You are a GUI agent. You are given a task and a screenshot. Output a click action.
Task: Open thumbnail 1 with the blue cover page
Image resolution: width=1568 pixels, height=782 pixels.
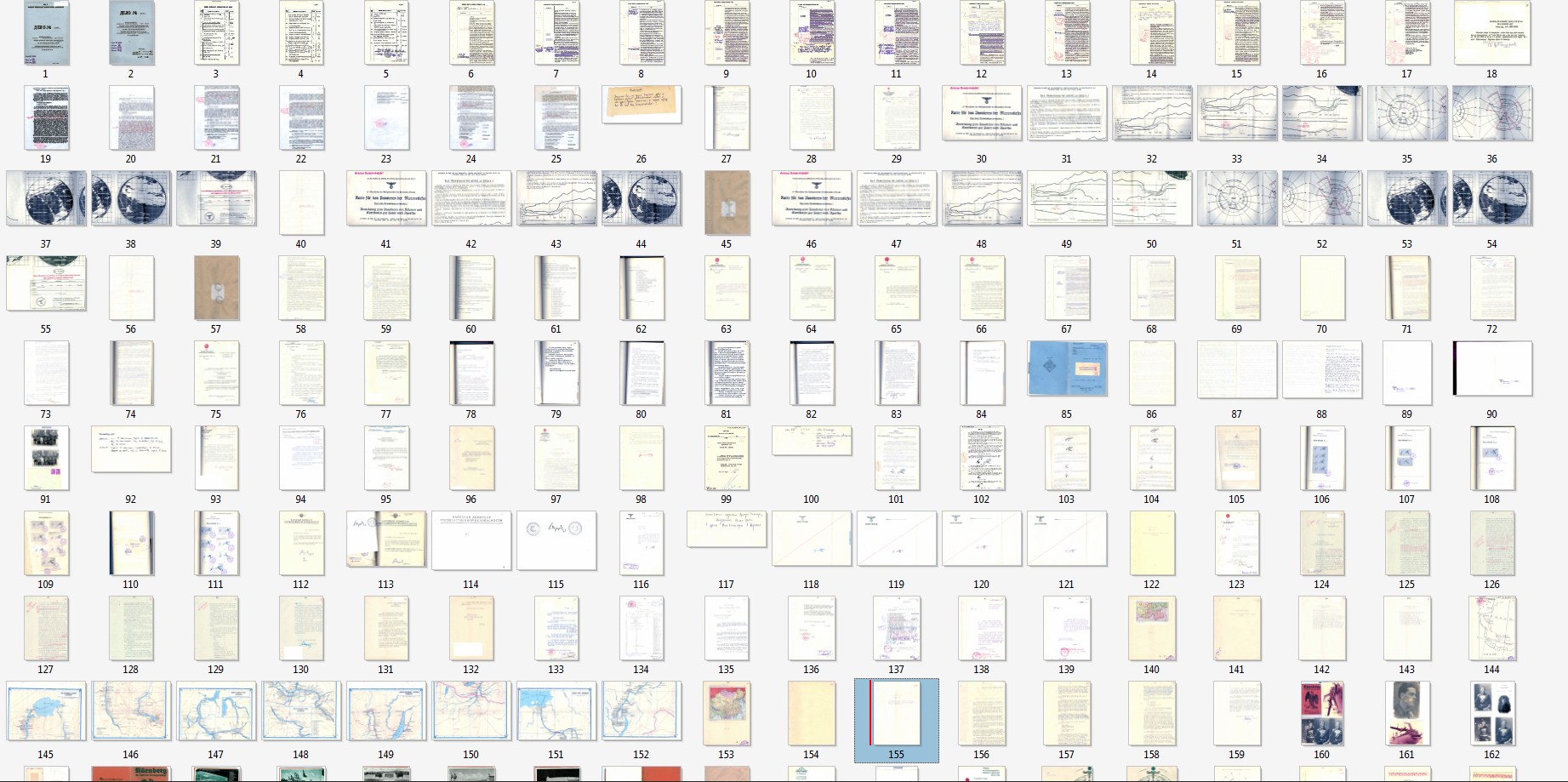46,34
